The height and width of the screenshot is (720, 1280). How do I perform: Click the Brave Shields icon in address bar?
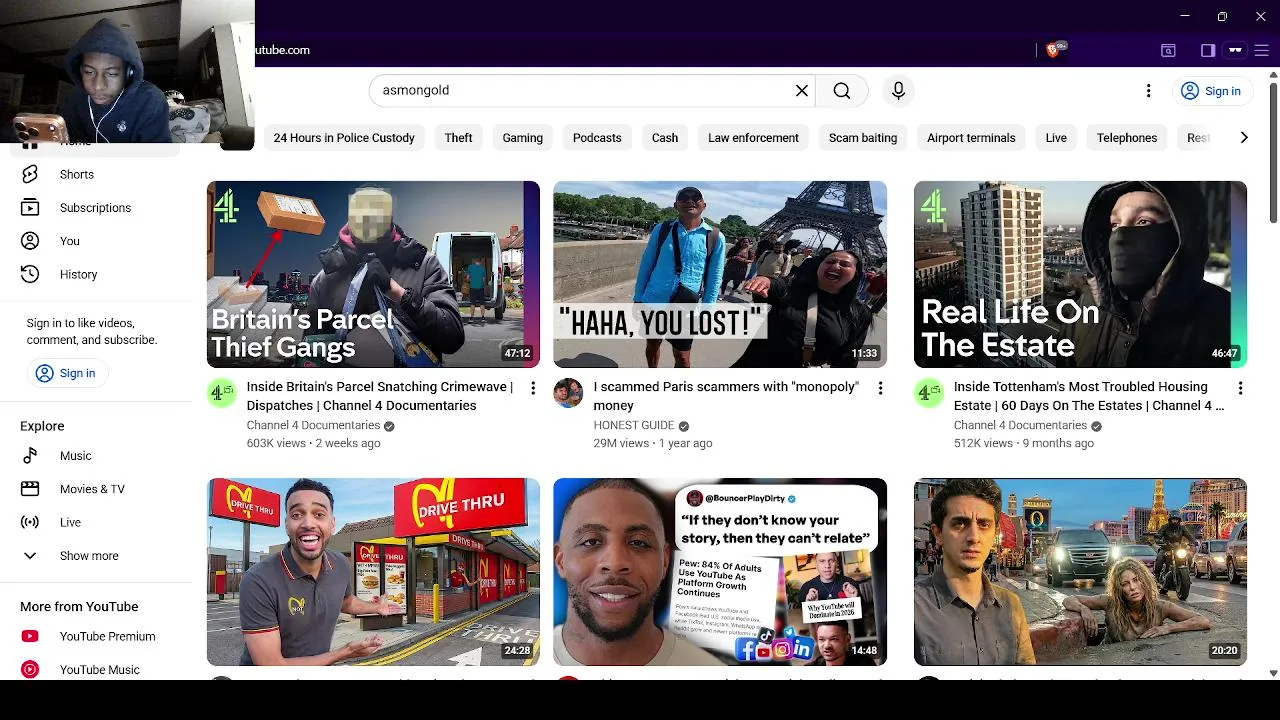click(1053, 50)
